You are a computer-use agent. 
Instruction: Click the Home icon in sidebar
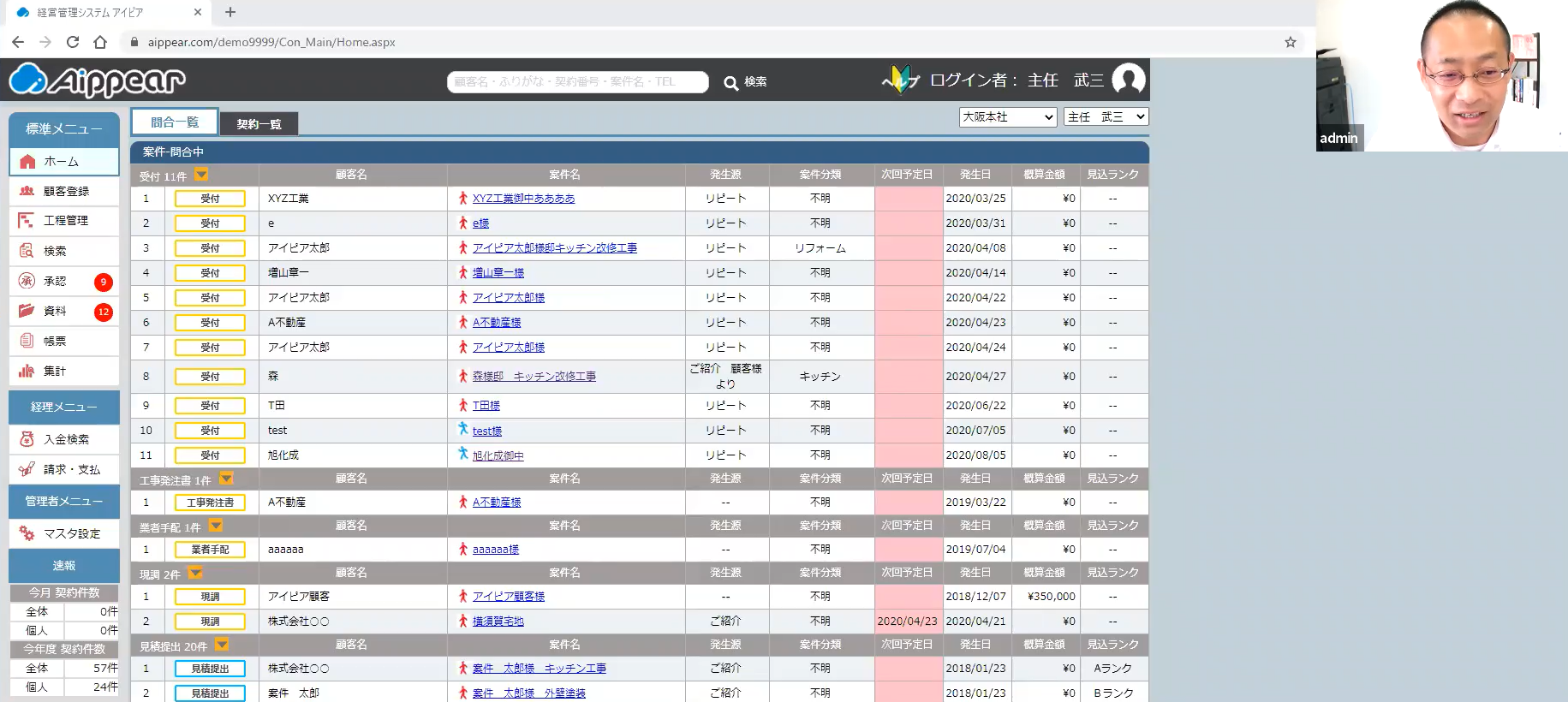tap(27, 162)
